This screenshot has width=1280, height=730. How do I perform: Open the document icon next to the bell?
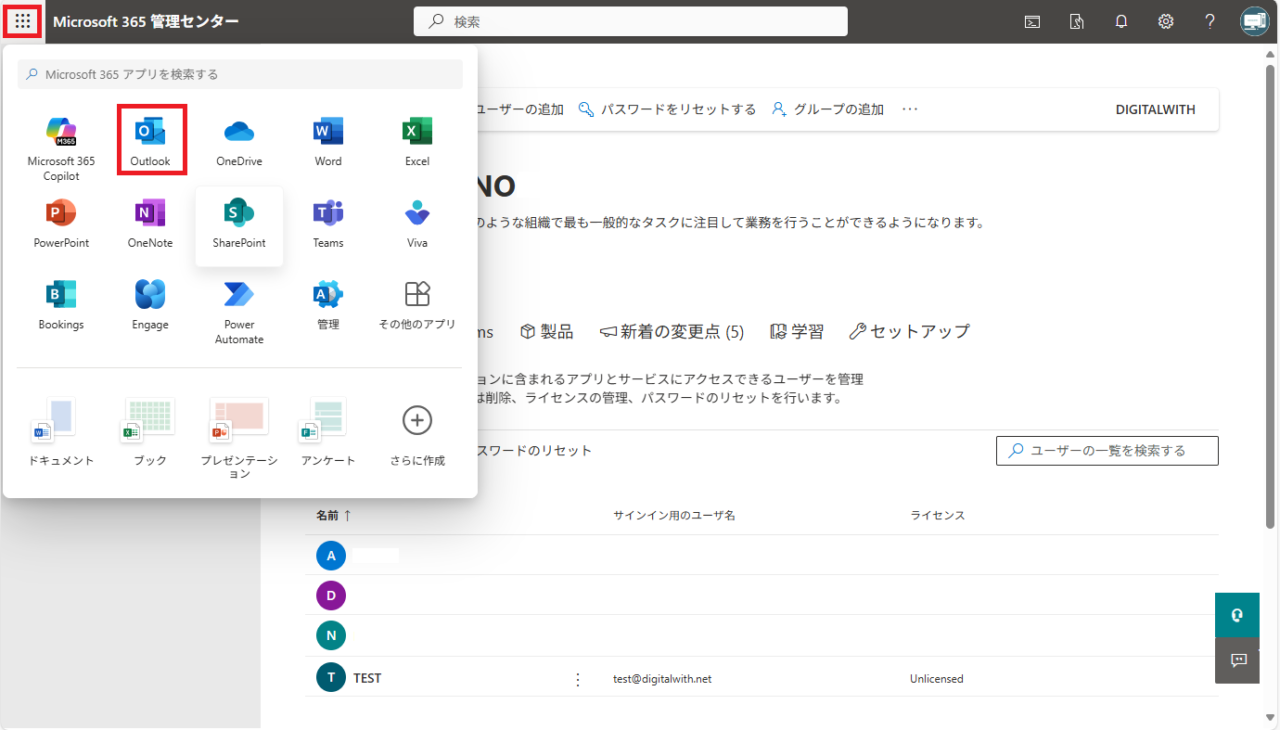[1077, 21]
